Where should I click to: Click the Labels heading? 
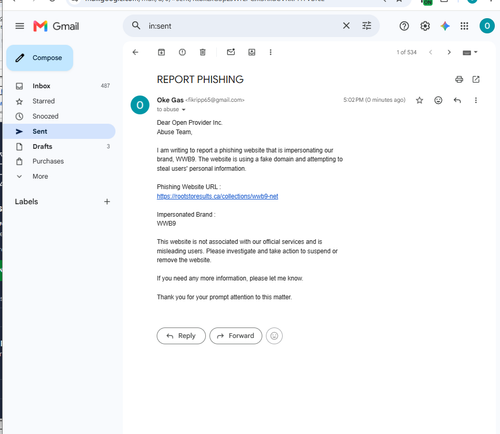point(26,202)
